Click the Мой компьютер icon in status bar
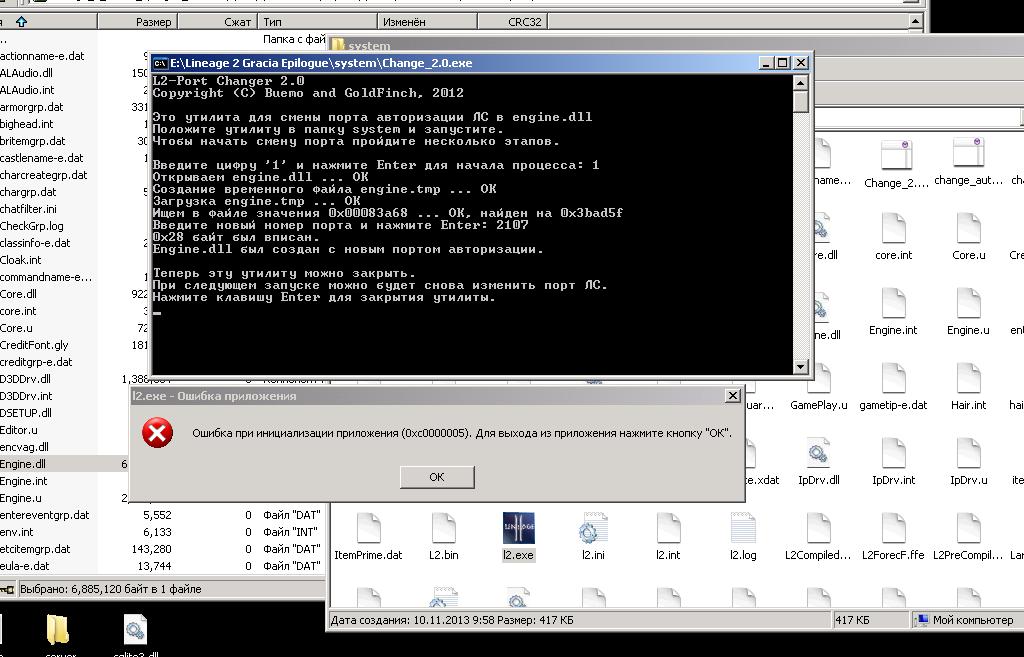 coord(922,620)
